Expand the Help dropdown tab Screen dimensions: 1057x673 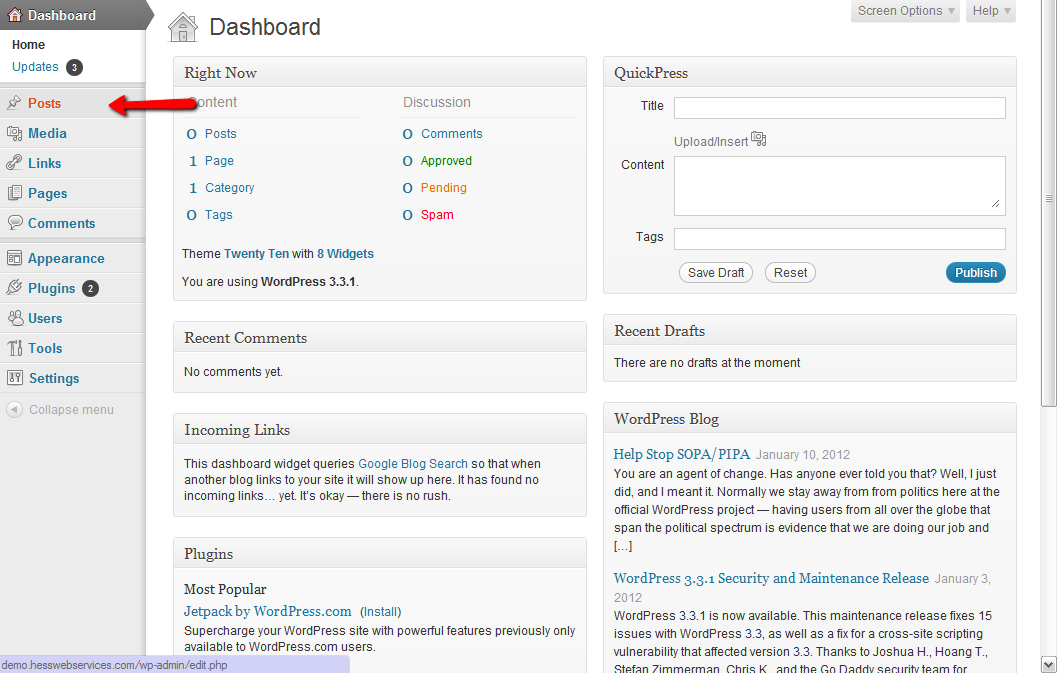pos(990,11)
